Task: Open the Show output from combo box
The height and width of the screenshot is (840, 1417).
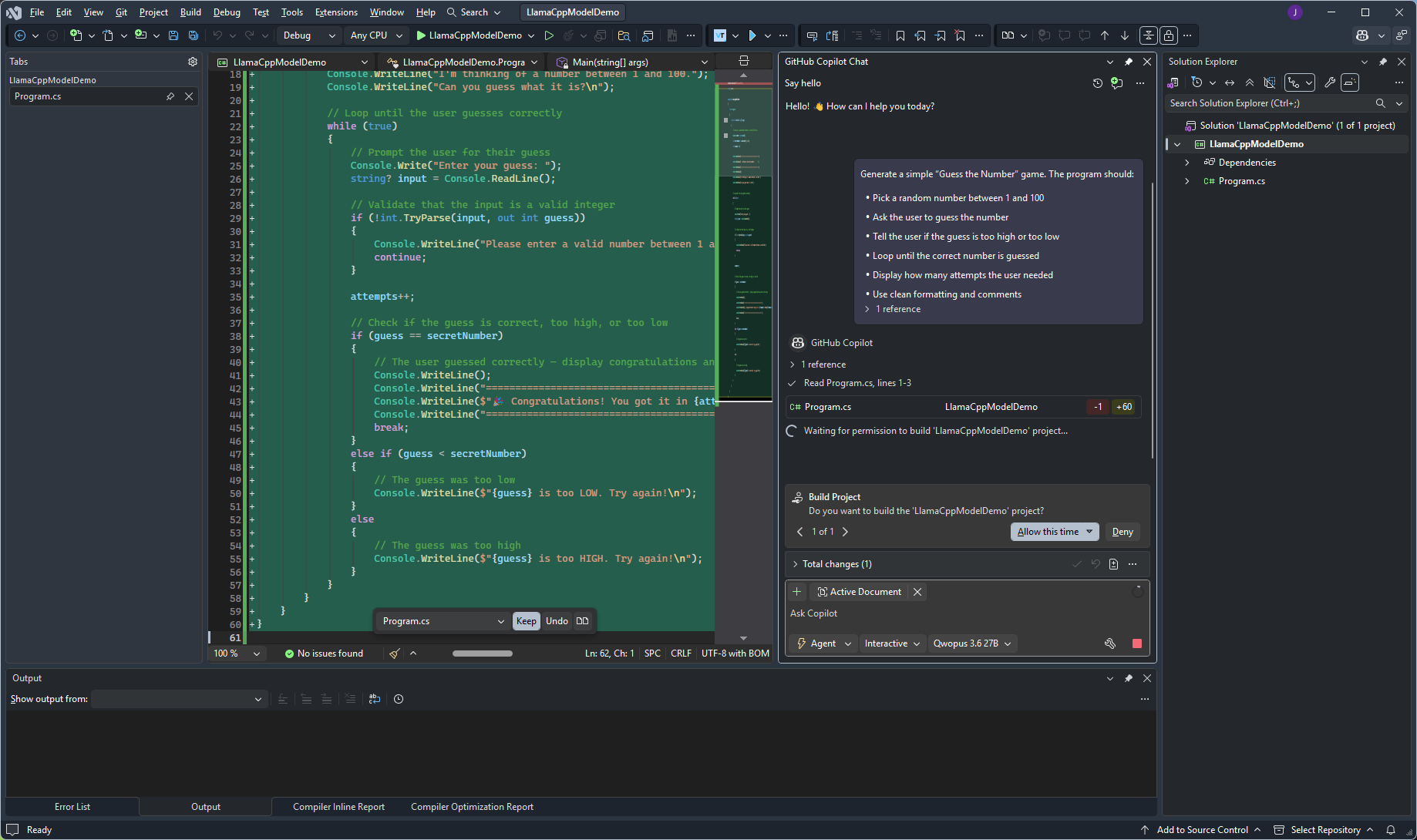Action: pos(179,699)
